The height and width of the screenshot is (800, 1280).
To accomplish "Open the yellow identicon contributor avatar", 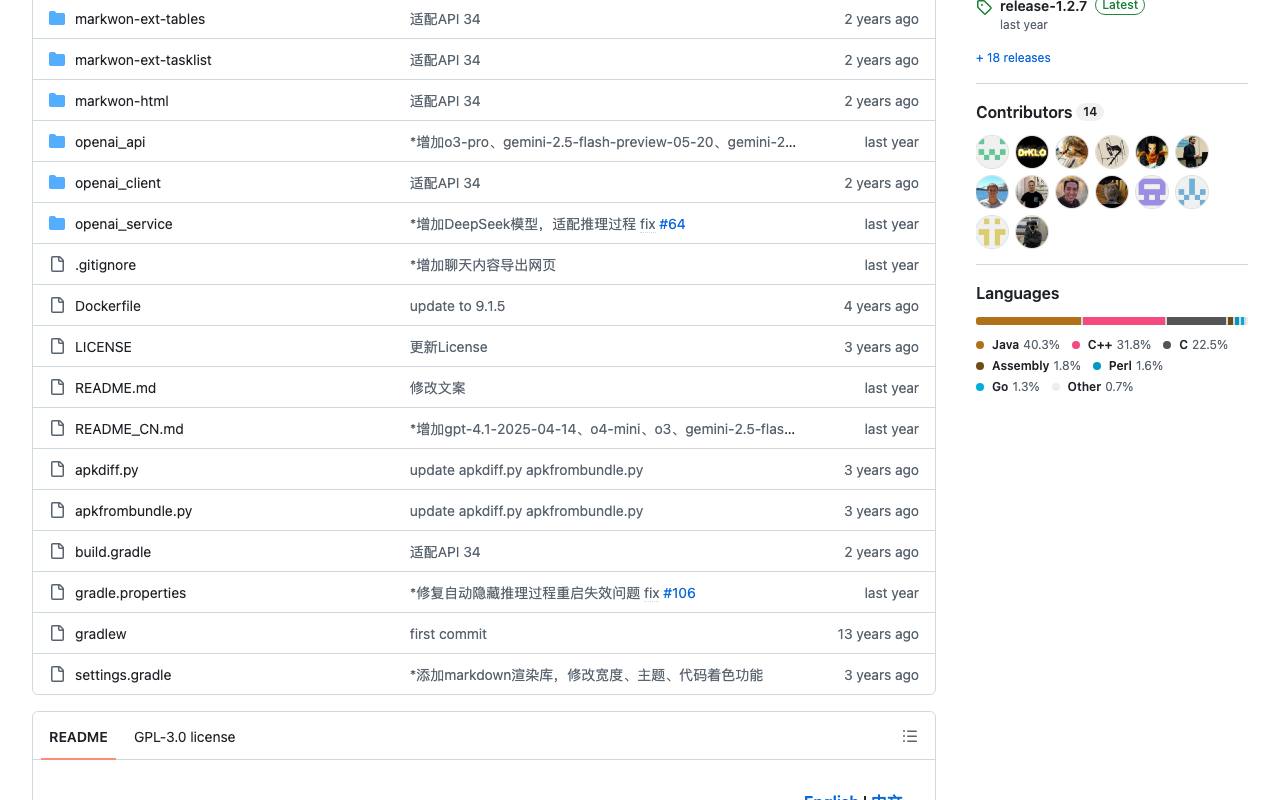I will pyautogui.click(x=992, y=232).
